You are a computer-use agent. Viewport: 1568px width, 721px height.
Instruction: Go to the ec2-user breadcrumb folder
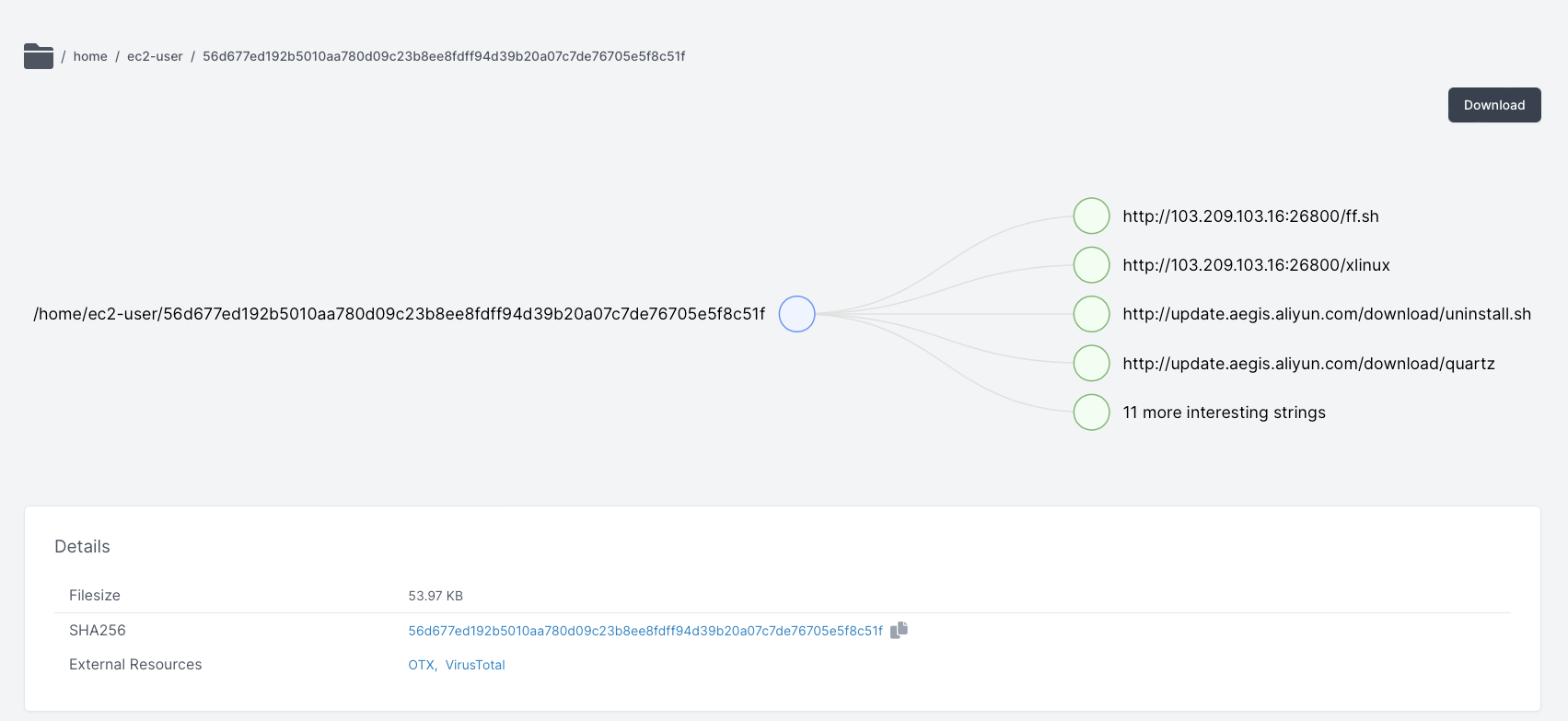tap(155, 56)
